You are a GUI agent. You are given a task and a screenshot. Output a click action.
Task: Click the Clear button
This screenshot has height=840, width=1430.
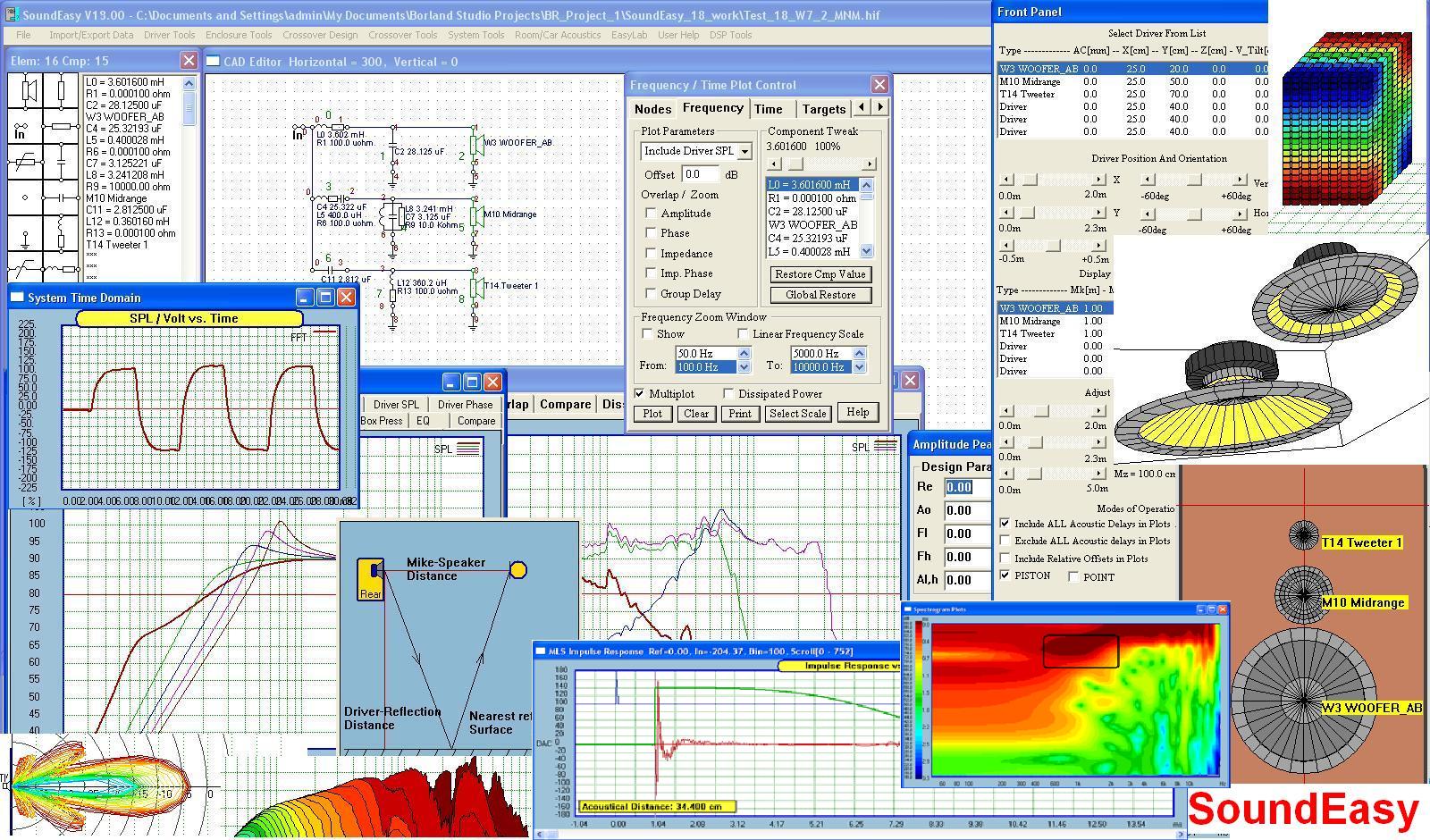pyautogui.click(x=696, y=413)
